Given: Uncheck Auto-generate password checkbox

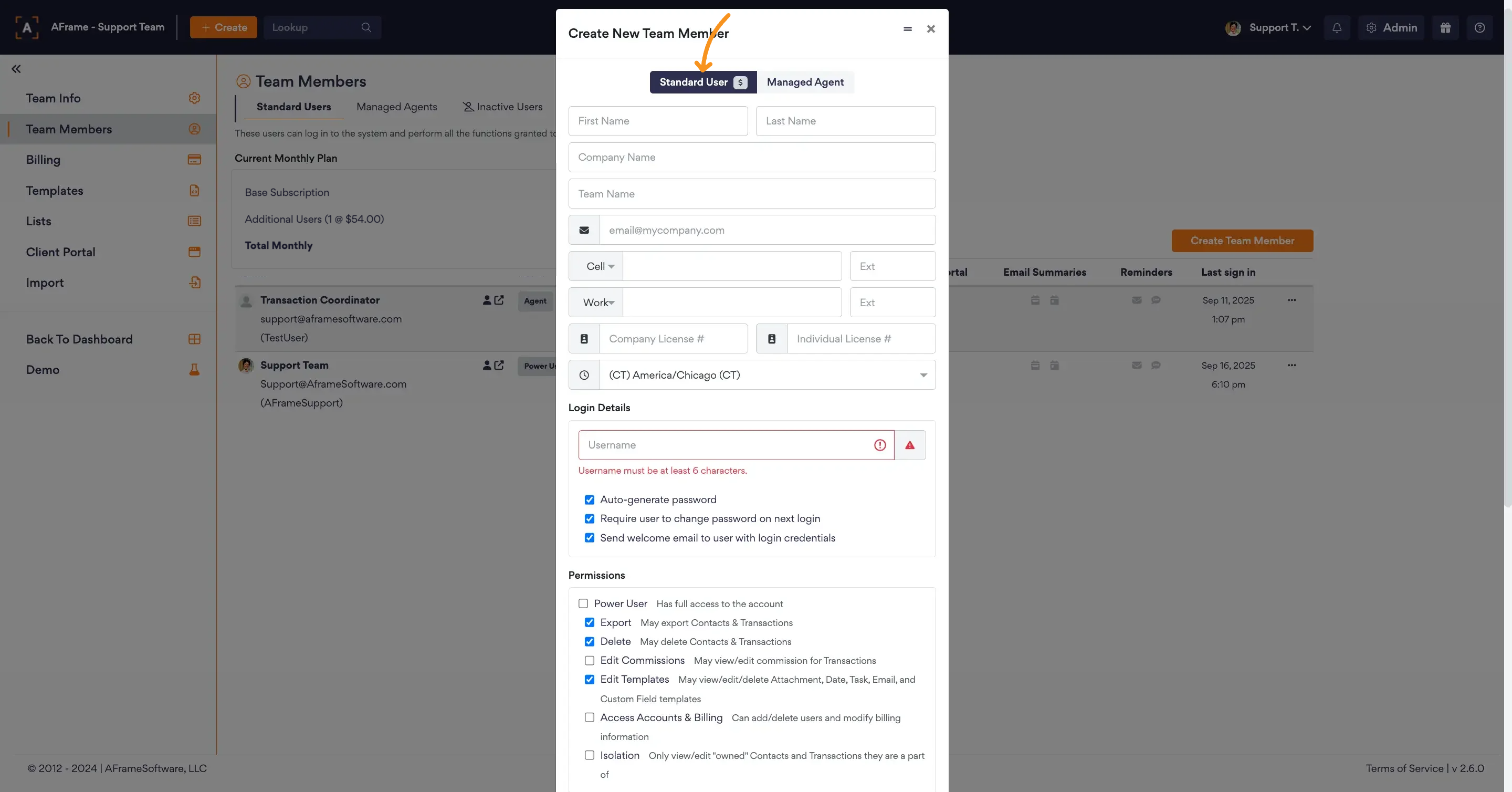Looking at the screenshot, I should click(x=589, y=499).
